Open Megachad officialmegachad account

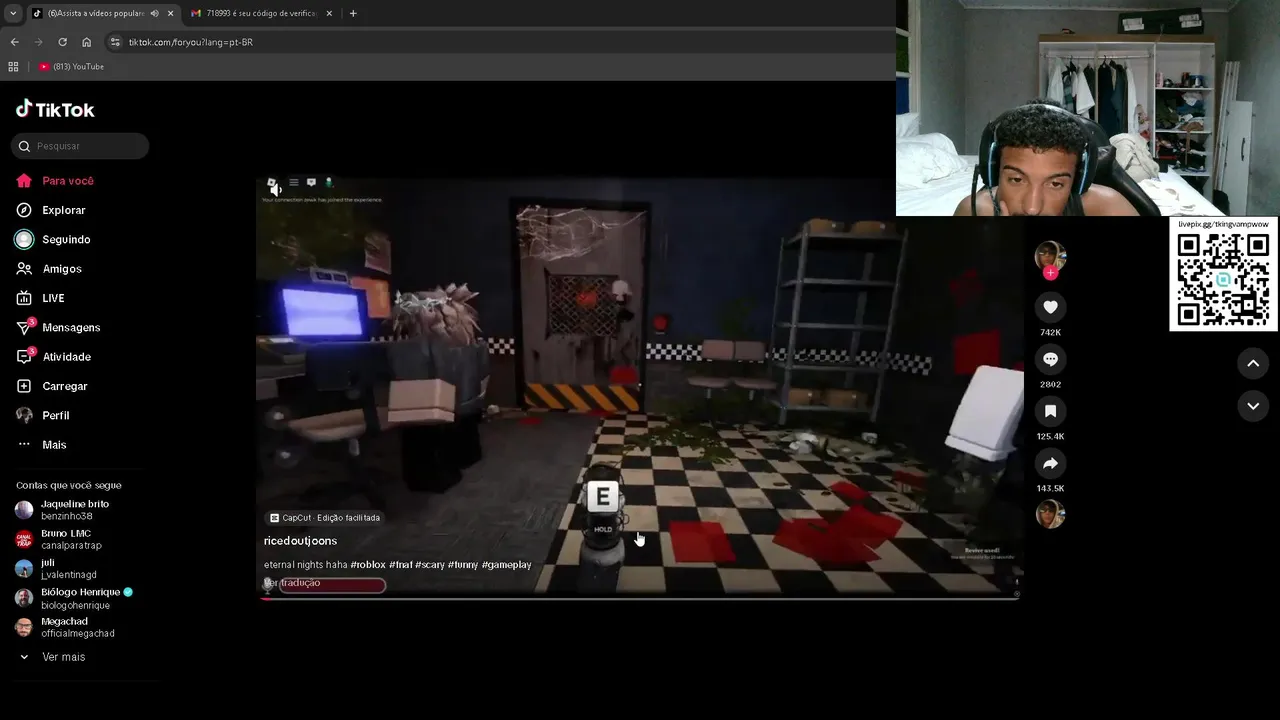(x=65, y=627)
